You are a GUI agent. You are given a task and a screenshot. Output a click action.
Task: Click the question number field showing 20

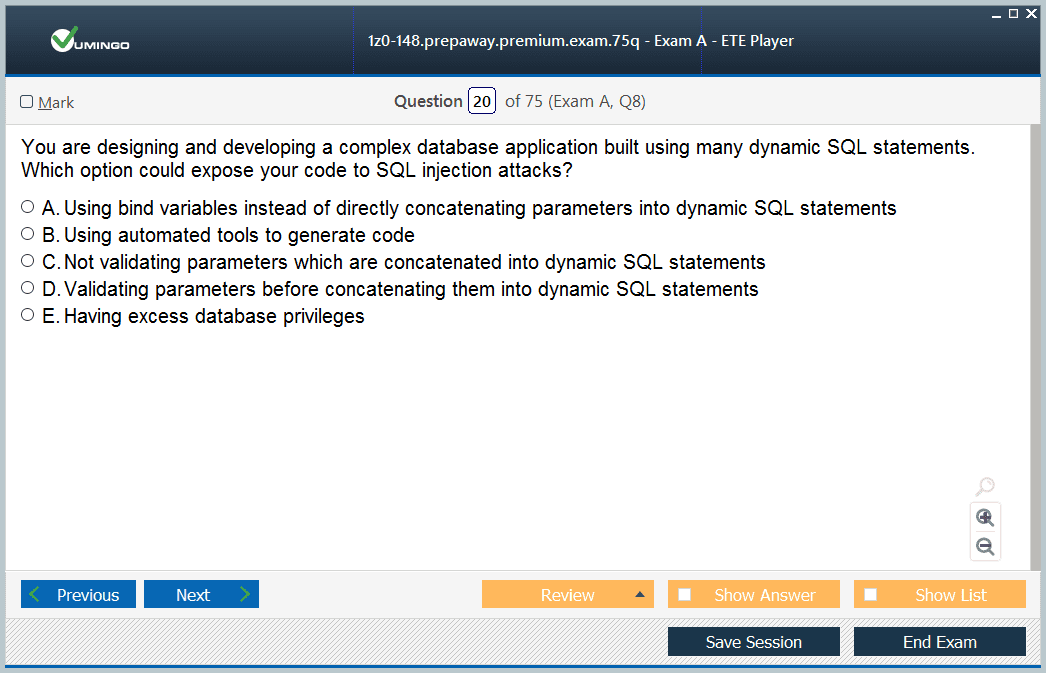click(482, 101)
